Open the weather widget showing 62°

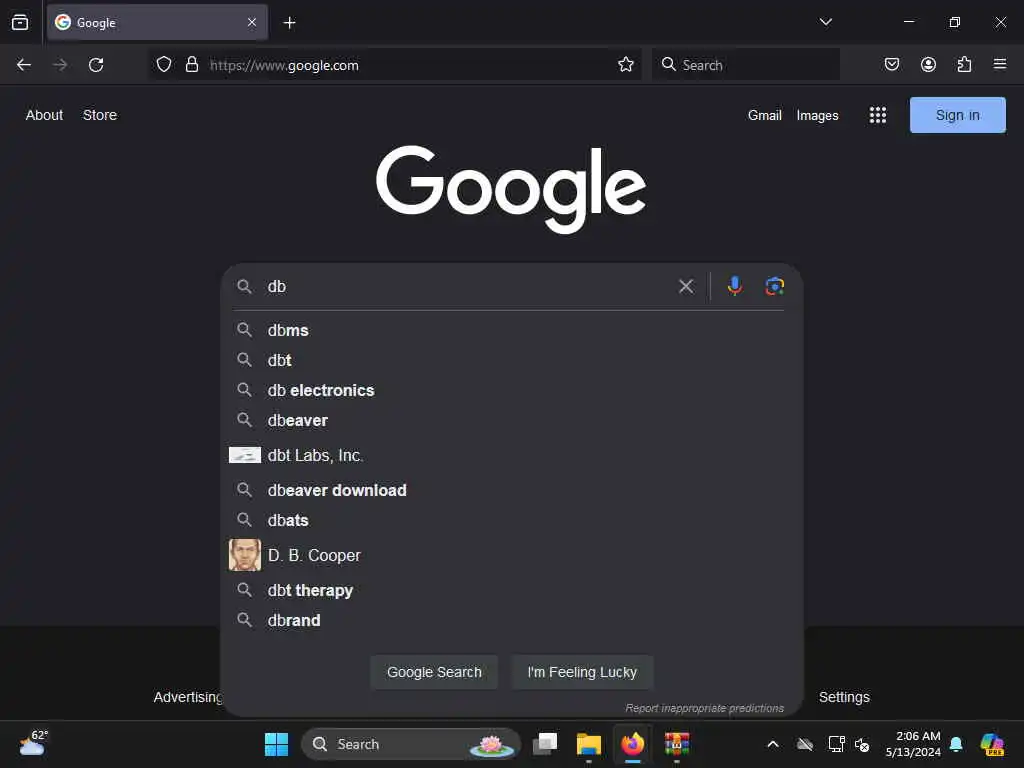[33, 744]
